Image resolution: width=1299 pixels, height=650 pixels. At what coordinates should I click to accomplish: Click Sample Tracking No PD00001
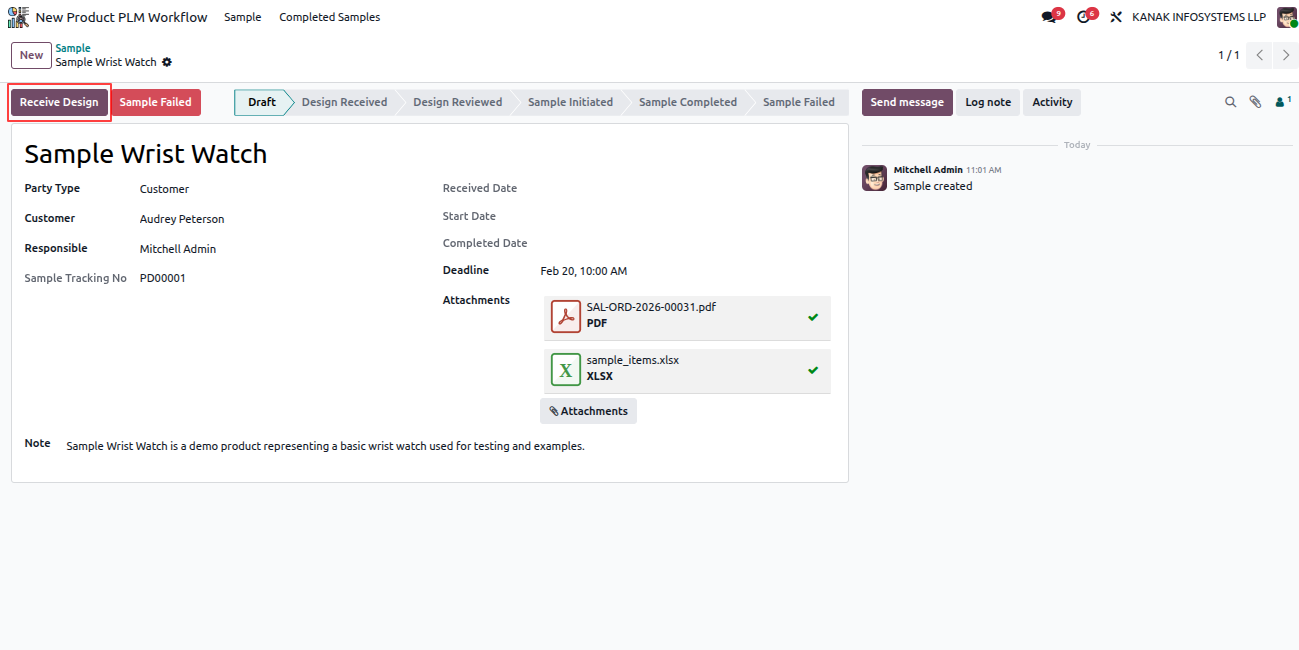click(163, 278)
